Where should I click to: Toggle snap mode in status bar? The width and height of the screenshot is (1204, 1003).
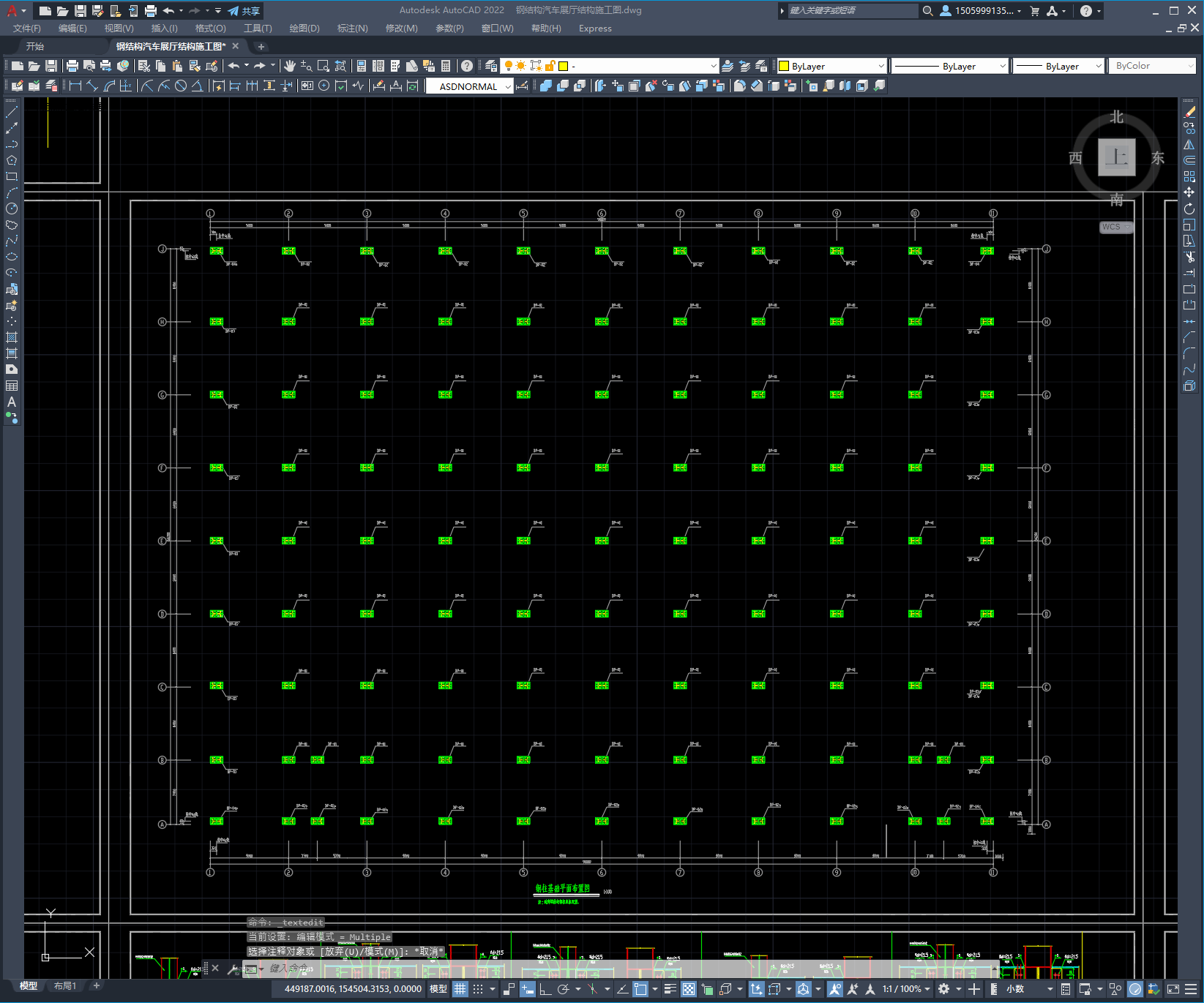[478, 989]
